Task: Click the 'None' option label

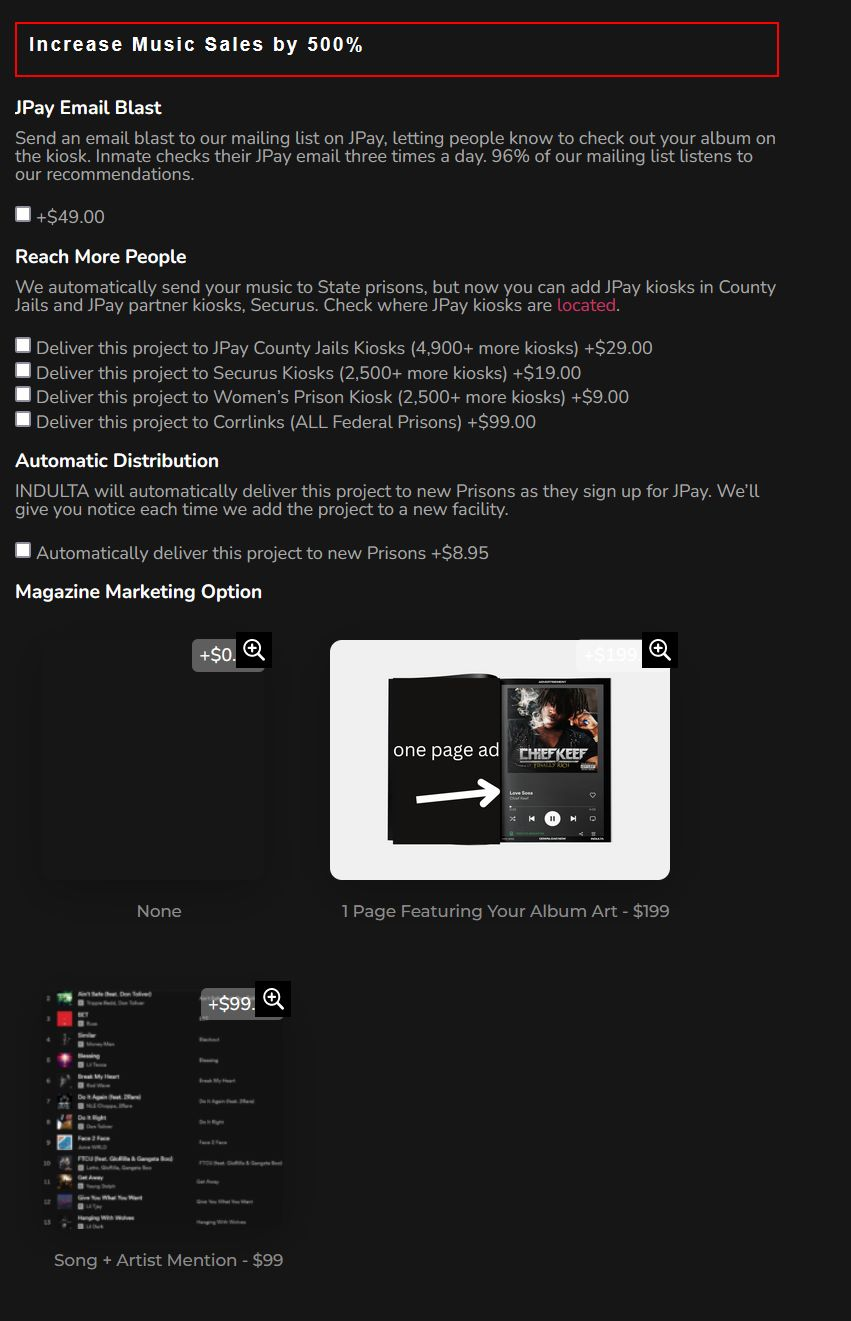Action: tap(159, 911)
